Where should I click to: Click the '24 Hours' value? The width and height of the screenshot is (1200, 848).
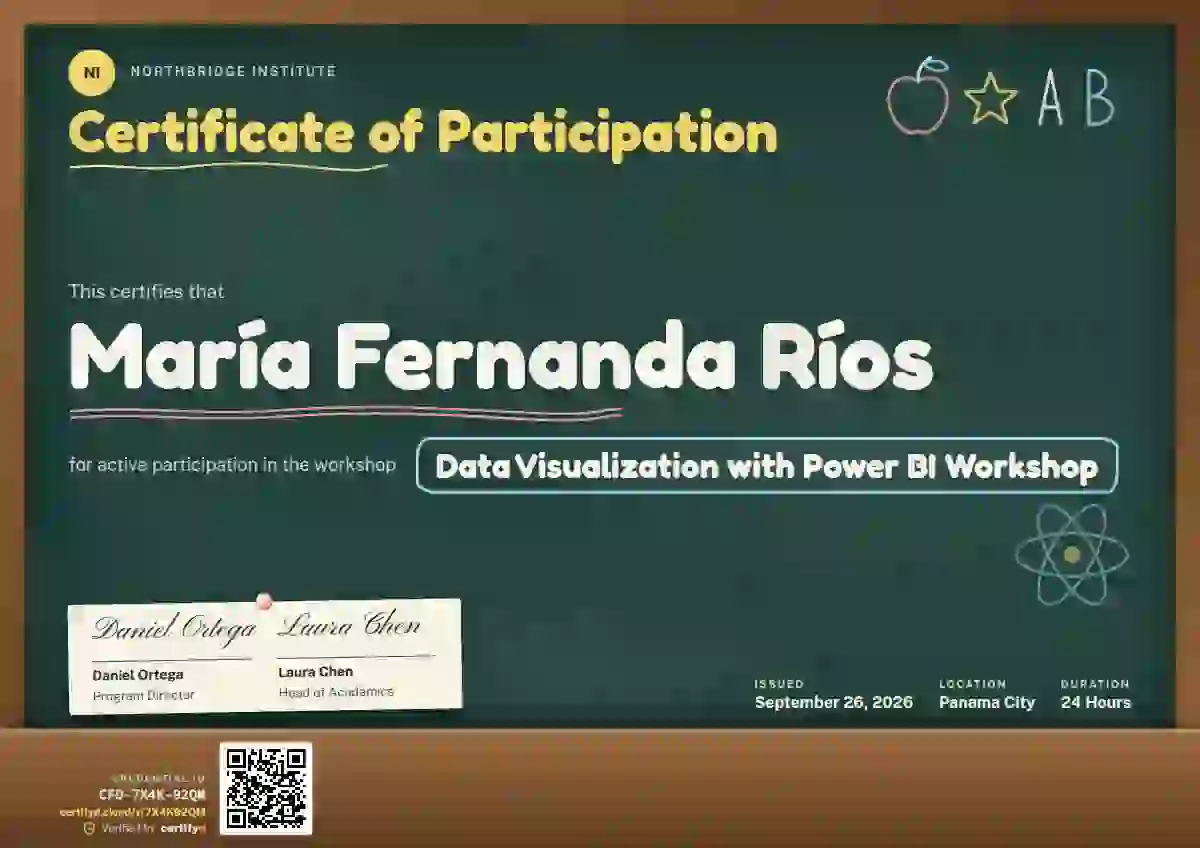(x=1096, y=702)
